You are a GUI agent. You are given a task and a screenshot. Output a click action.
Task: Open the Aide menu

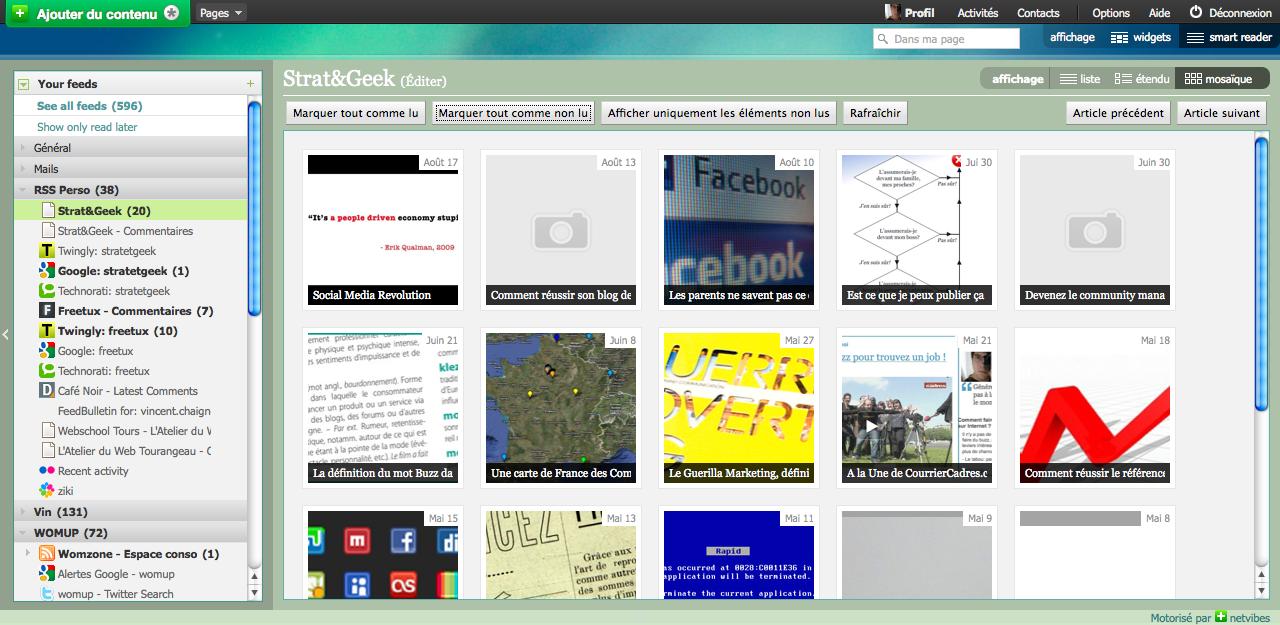coord(1159,13)
